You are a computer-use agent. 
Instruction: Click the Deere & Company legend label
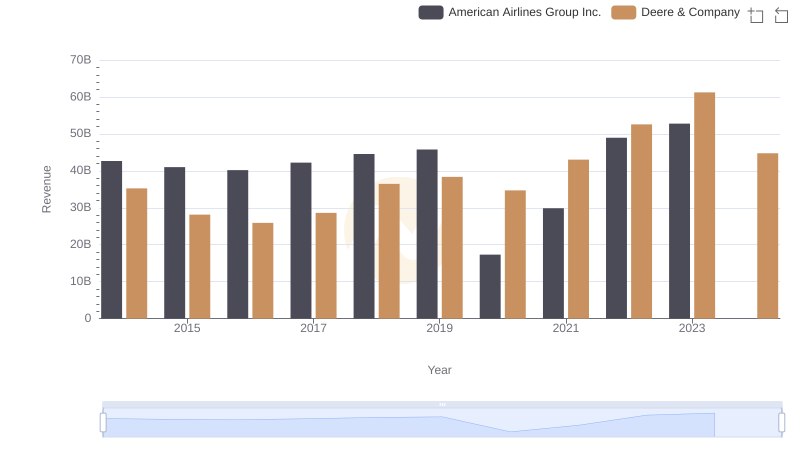(690, 12)
